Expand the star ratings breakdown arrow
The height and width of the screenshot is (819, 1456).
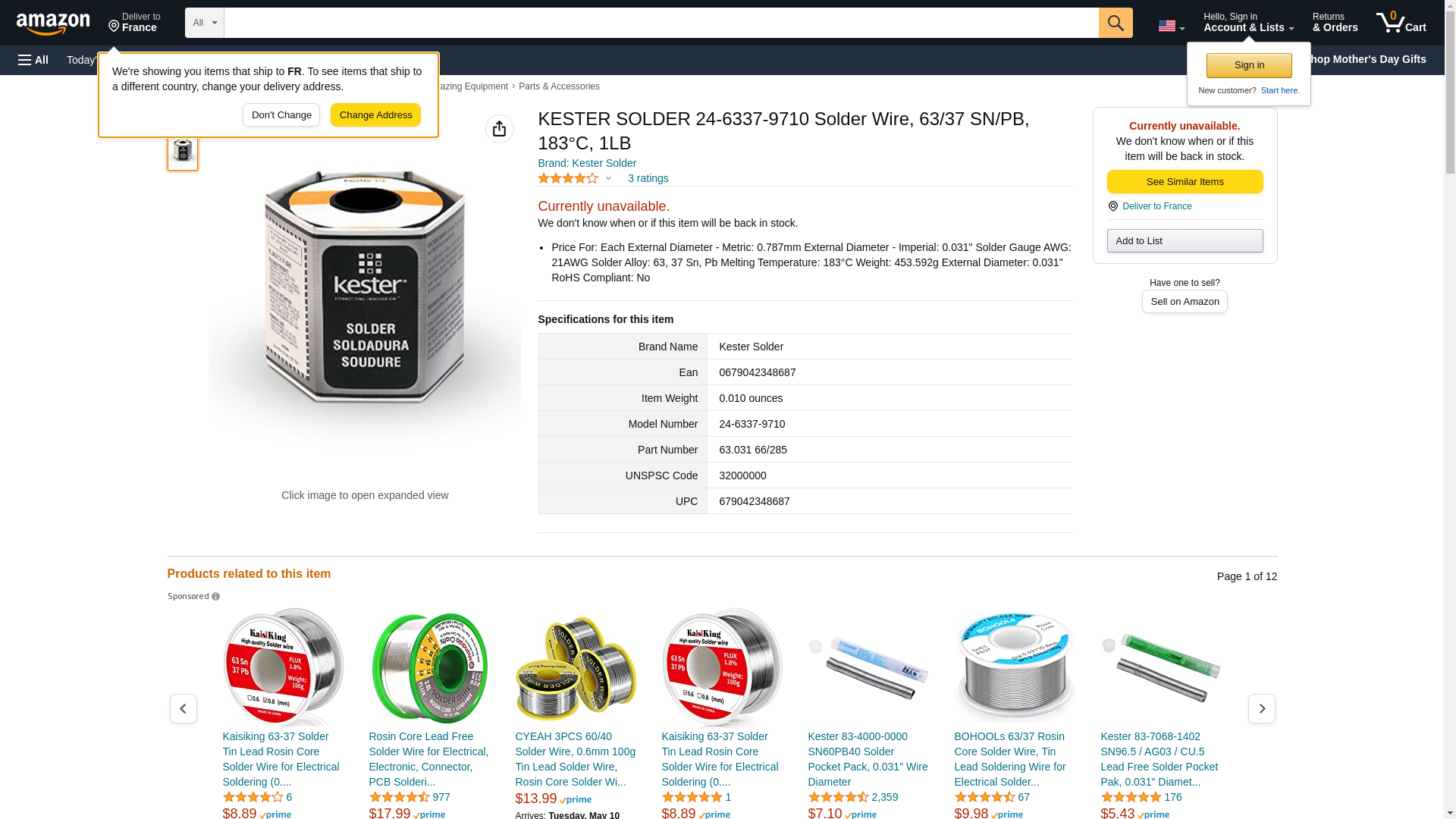click(608, 179)
